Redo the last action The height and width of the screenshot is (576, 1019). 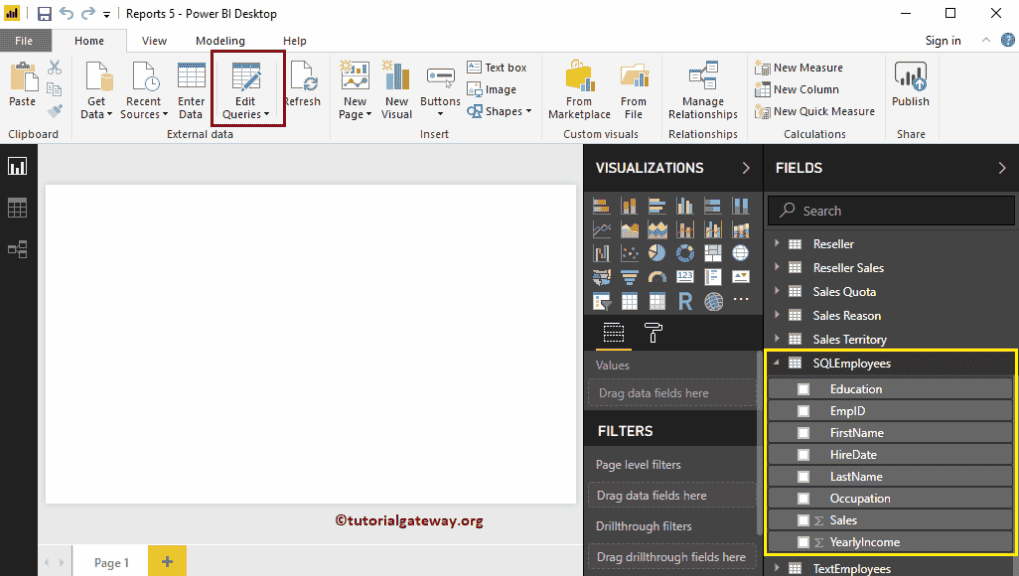point(88,13)
